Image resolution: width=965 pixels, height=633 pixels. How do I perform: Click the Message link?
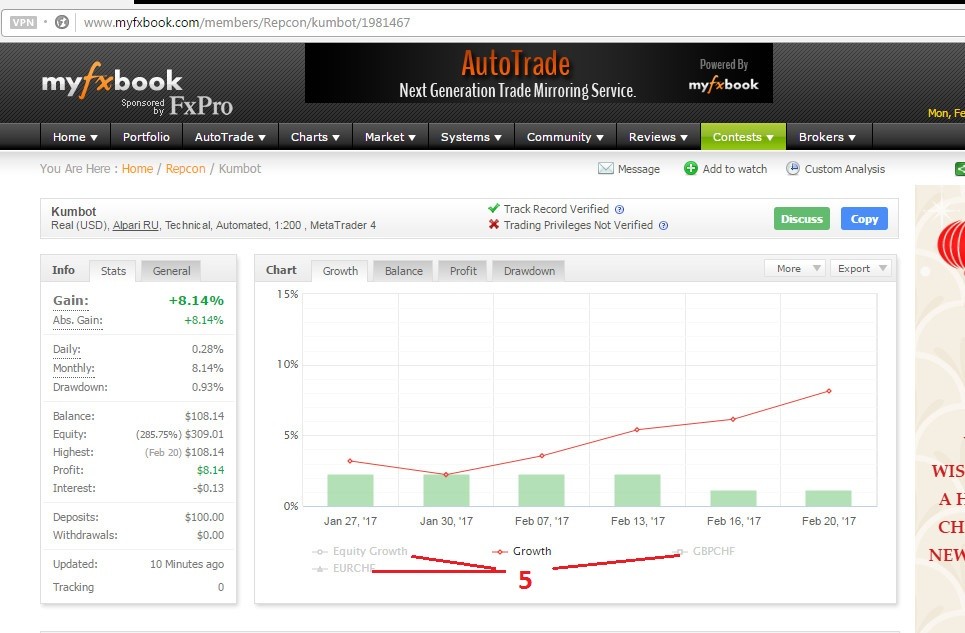[x=638, y=169]
